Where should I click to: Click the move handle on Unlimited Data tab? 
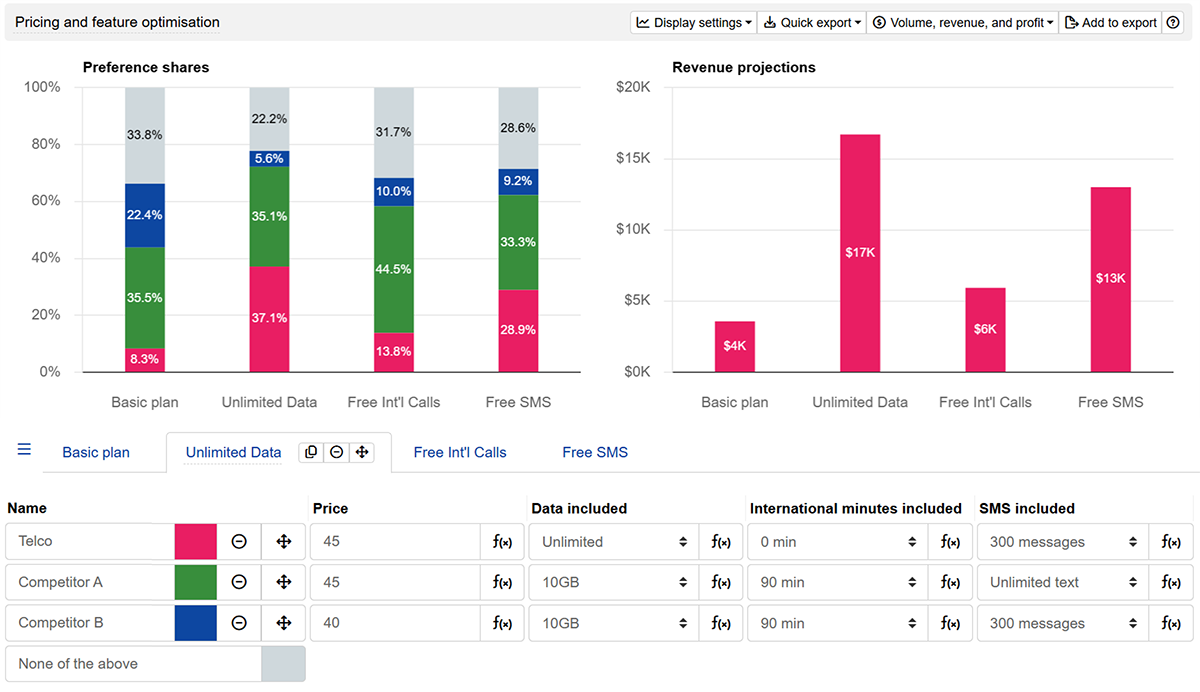(x=362, y=452)
